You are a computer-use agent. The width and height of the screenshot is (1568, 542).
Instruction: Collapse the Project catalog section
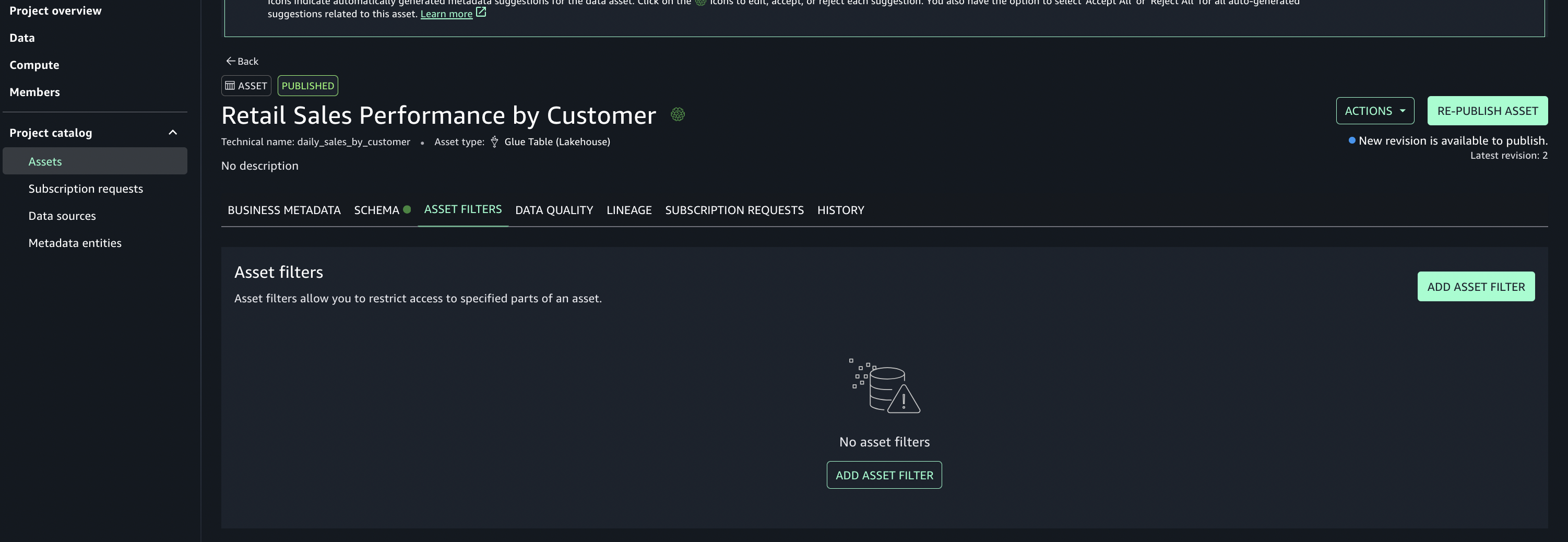tap(173, 133)
